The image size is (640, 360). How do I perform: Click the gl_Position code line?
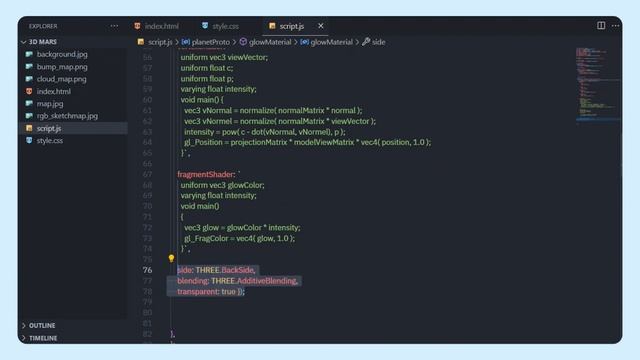pos(307,142)
